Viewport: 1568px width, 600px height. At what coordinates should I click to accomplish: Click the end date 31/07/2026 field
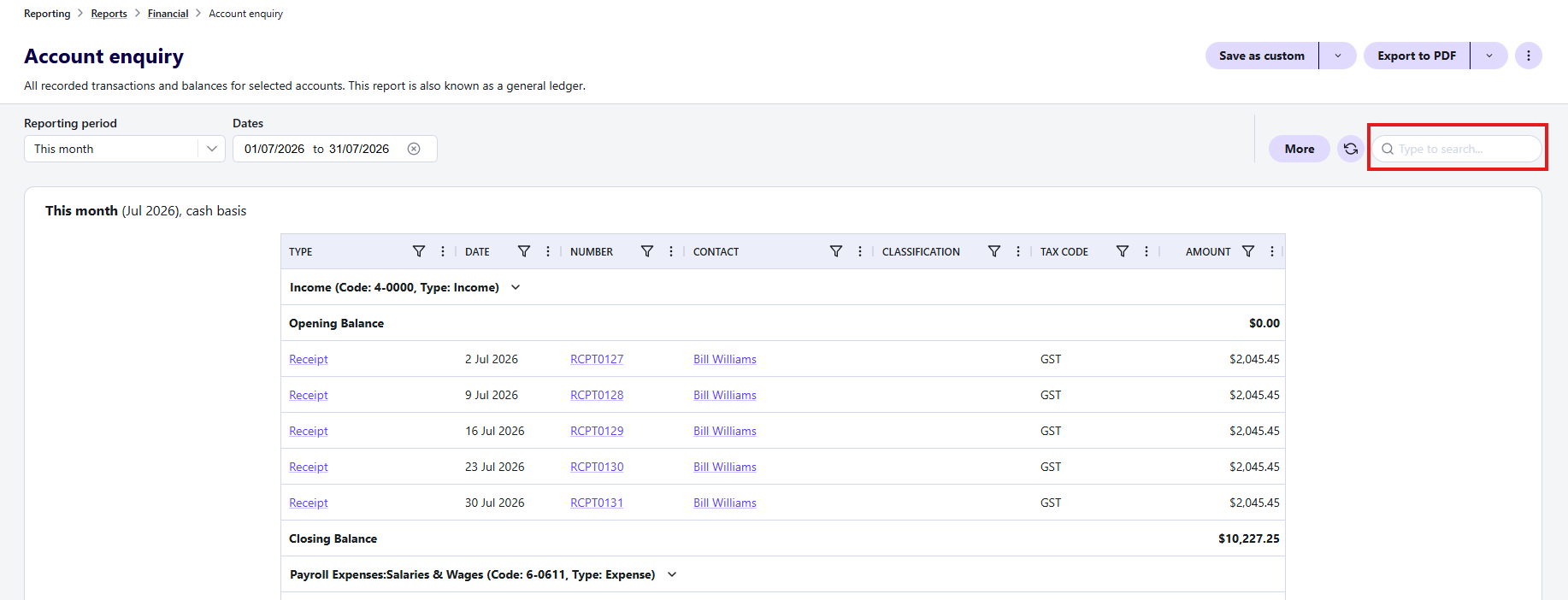tap(359, 149)
